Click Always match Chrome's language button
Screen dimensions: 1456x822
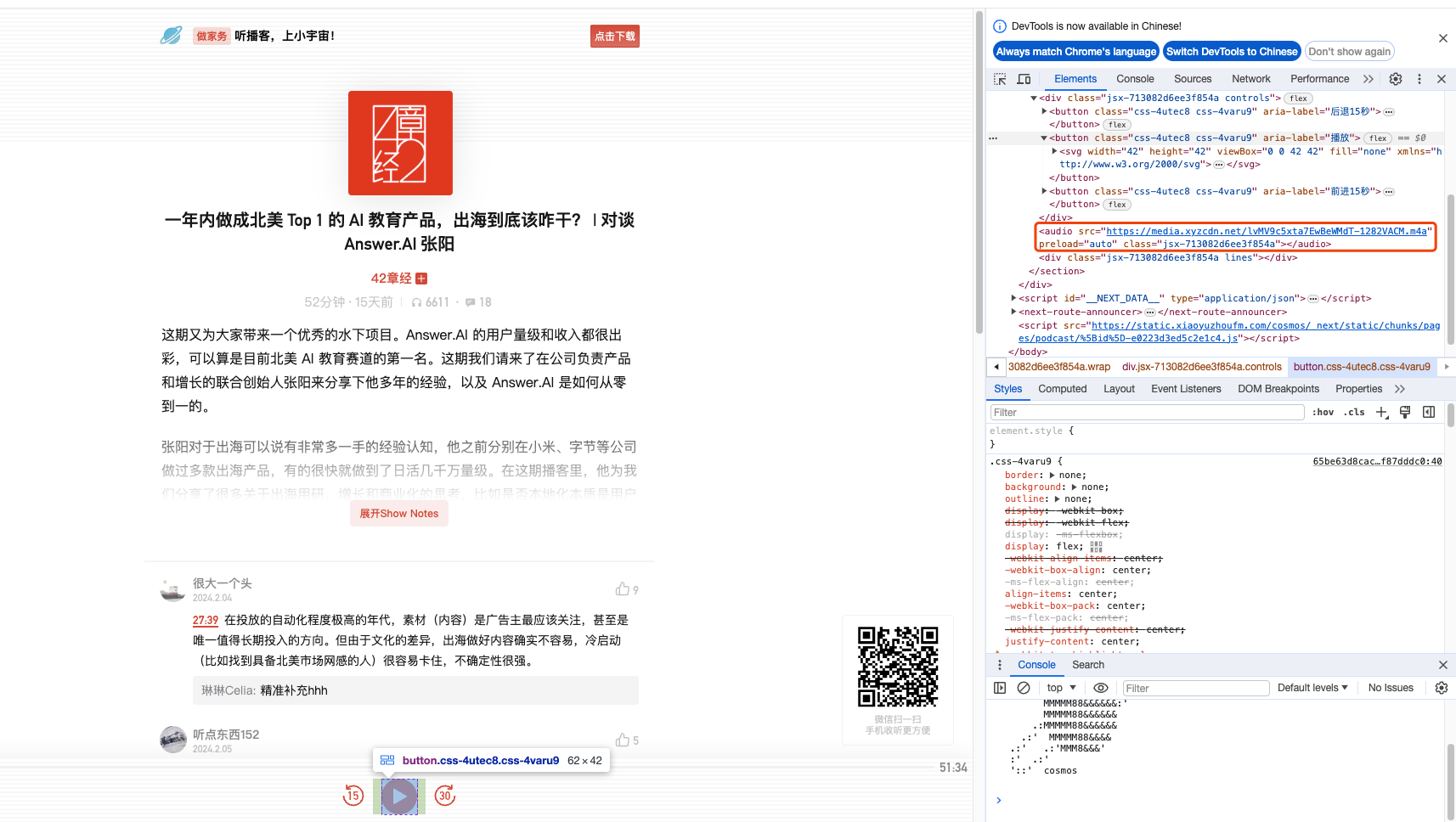coord(1076,52)
